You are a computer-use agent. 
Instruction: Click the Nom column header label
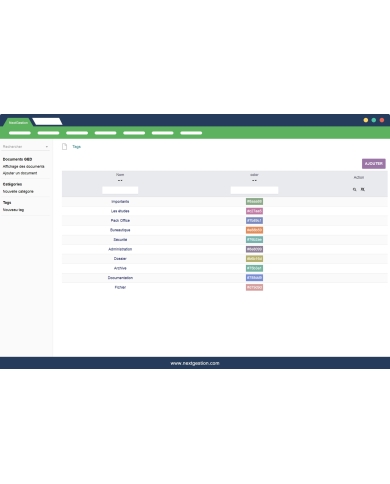[120, 175]
